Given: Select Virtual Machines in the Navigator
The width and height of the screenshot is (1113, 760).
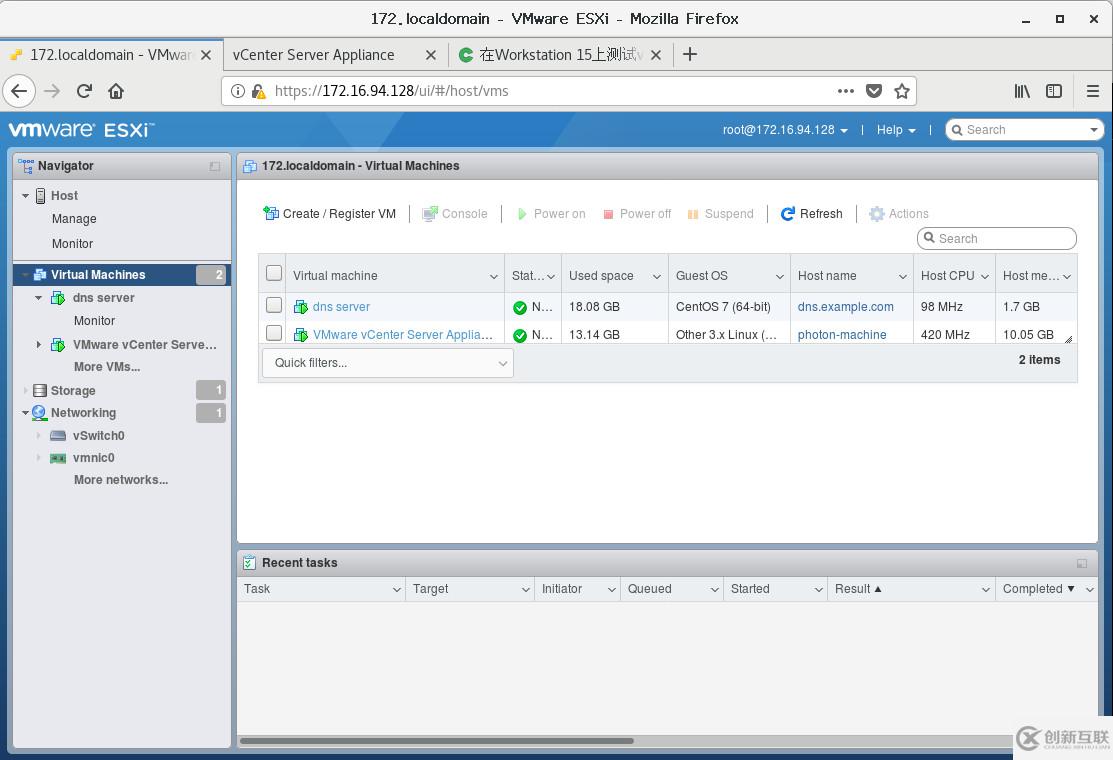Looking at the screenshot, I should 121,275.
